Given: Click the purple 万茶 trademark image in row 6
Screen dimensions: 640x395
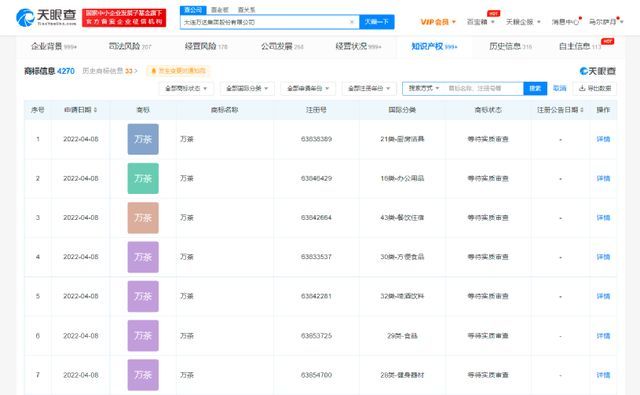Looking at the screenshot, I should coord(143,336).
